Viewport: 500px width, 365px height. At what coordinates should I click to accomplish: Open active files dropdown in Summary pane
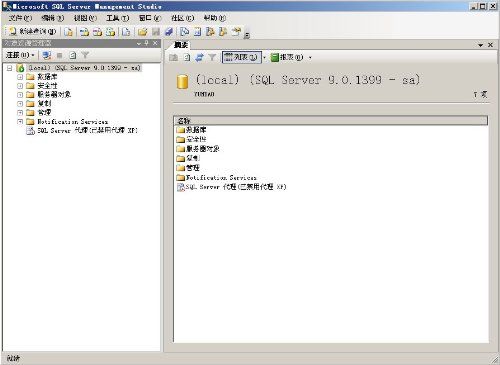pos(481,45)
